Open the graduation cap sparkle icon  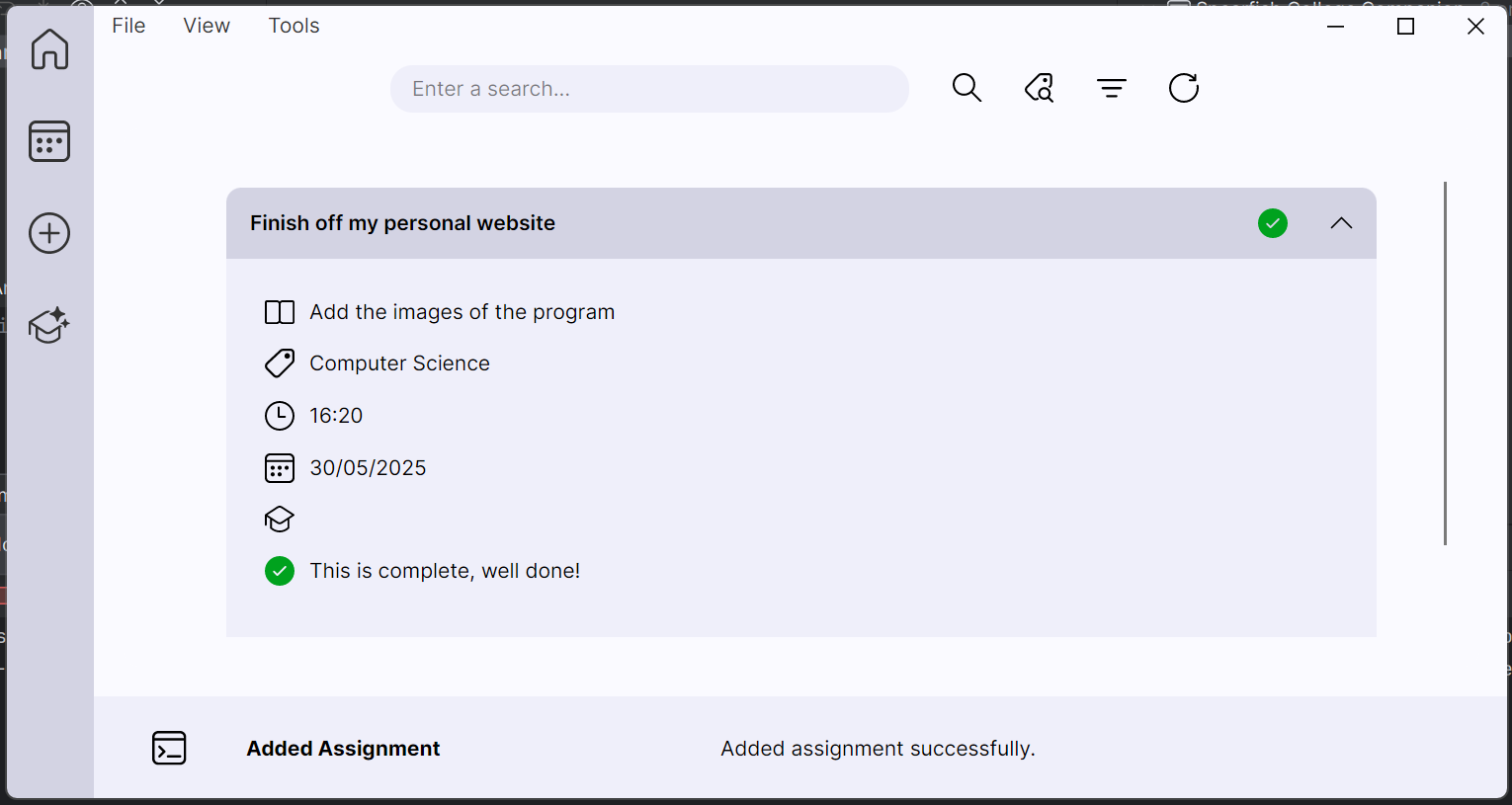(x=49, y=325)
